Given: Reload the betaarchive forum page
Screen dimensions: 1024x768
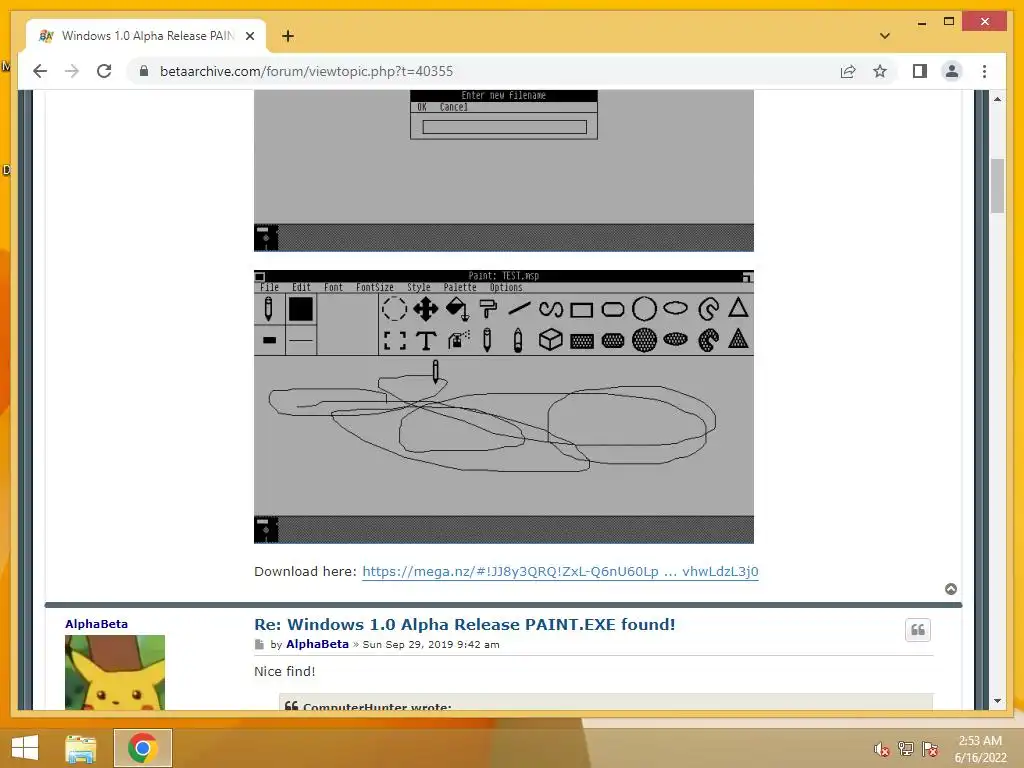Looking at the screenshot, I should pyautogui.click(x=104, y=71).
